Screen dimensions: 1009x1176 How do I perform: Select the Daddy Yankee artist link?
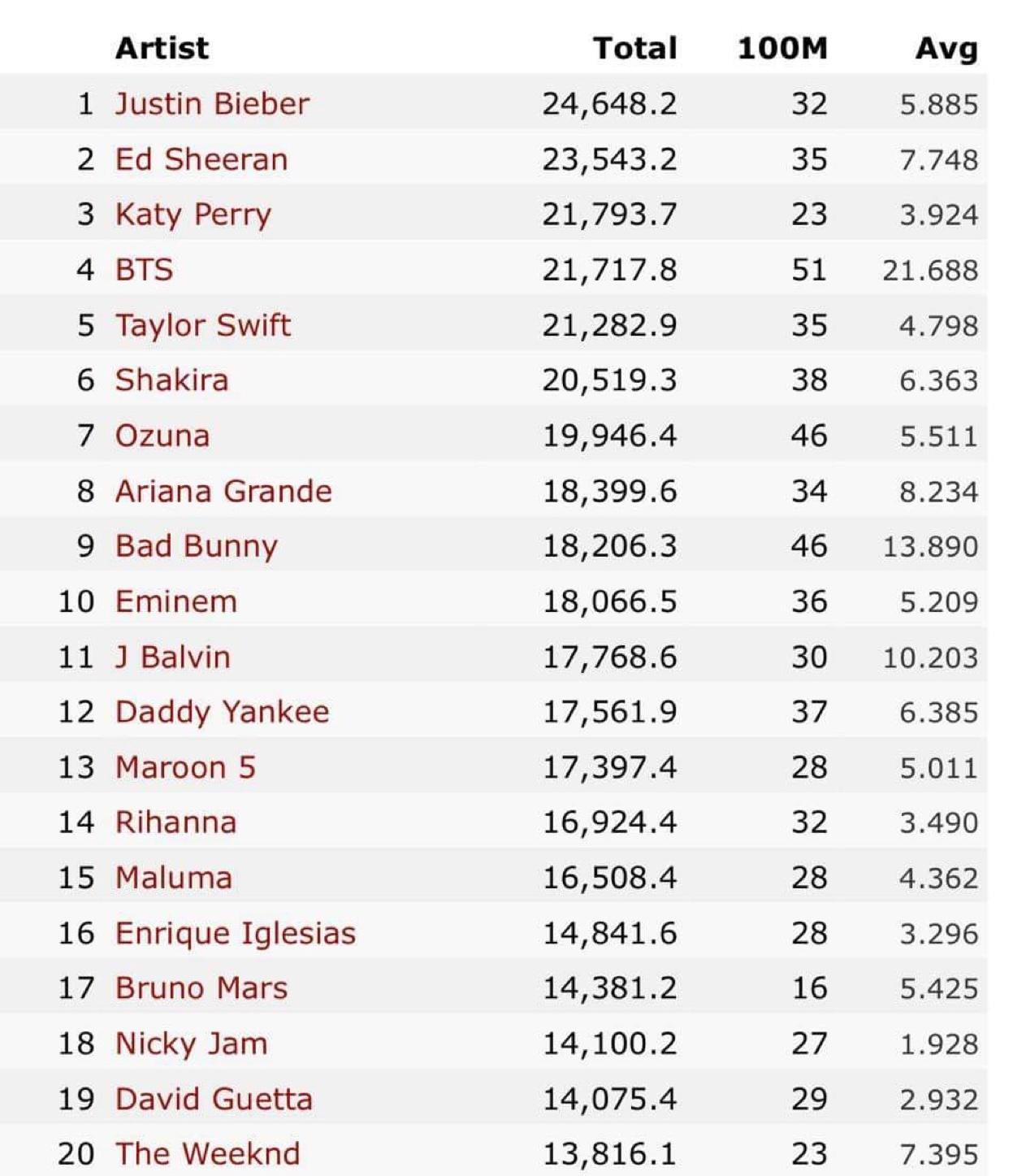coord(223,712)
